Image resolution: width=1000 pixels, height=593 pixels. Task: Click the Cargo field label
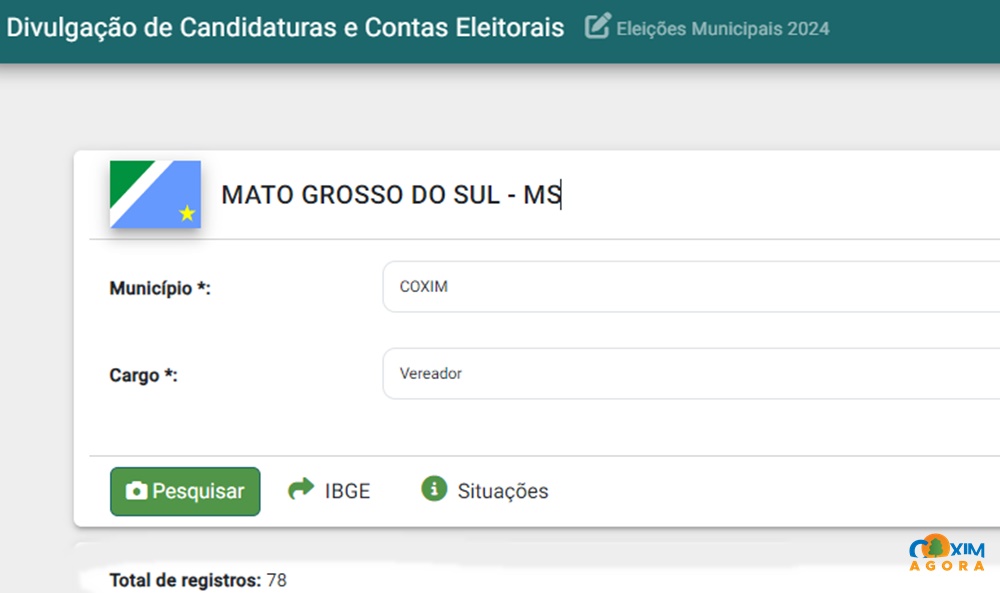143,376
